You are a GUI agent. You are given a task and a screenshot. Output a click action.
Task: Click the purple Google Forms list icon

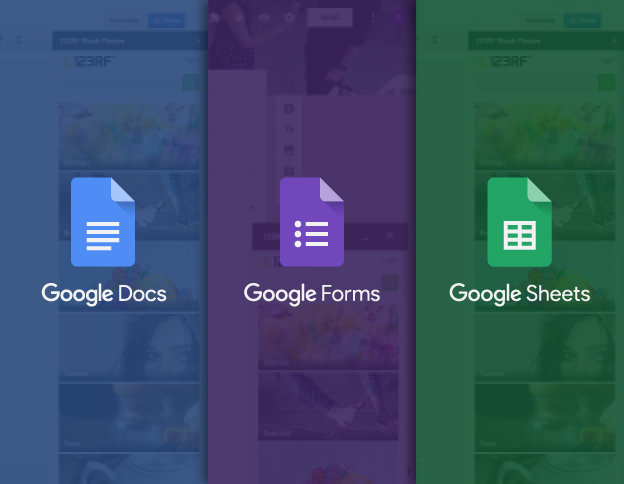(x=312, y=222)
